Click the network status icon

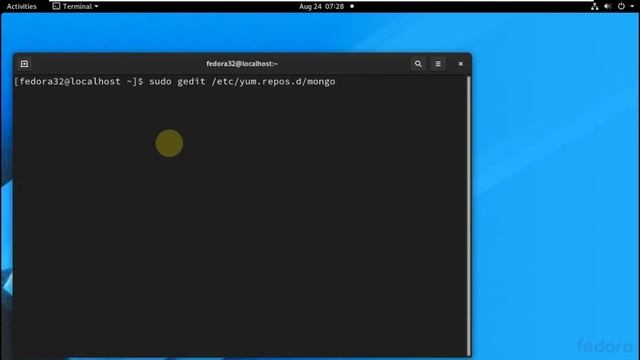[x=594, y=6]
